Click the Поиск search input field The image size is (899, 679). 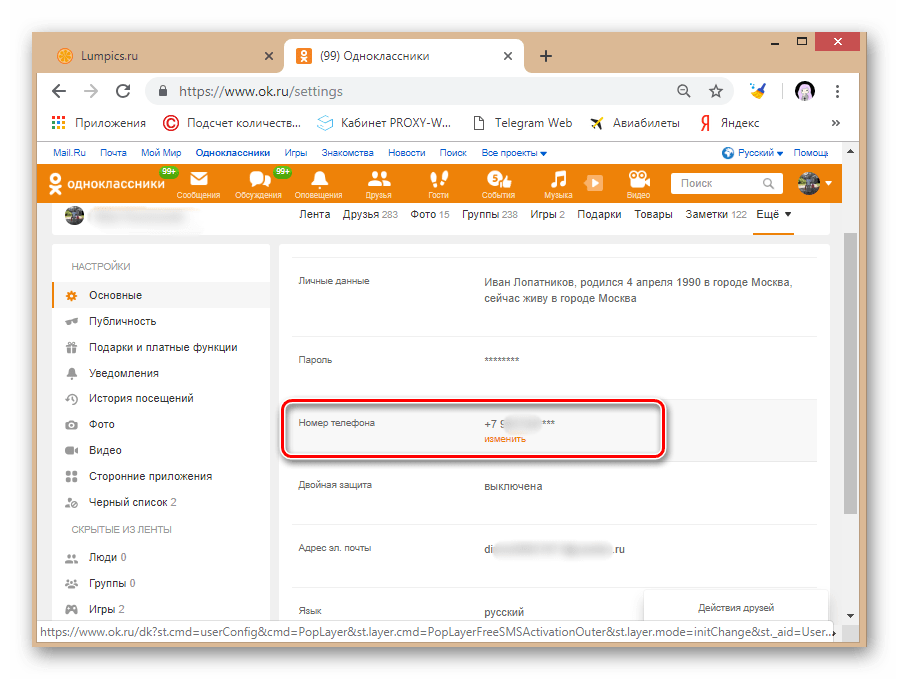pyautogui.click(x=715, y=183)
